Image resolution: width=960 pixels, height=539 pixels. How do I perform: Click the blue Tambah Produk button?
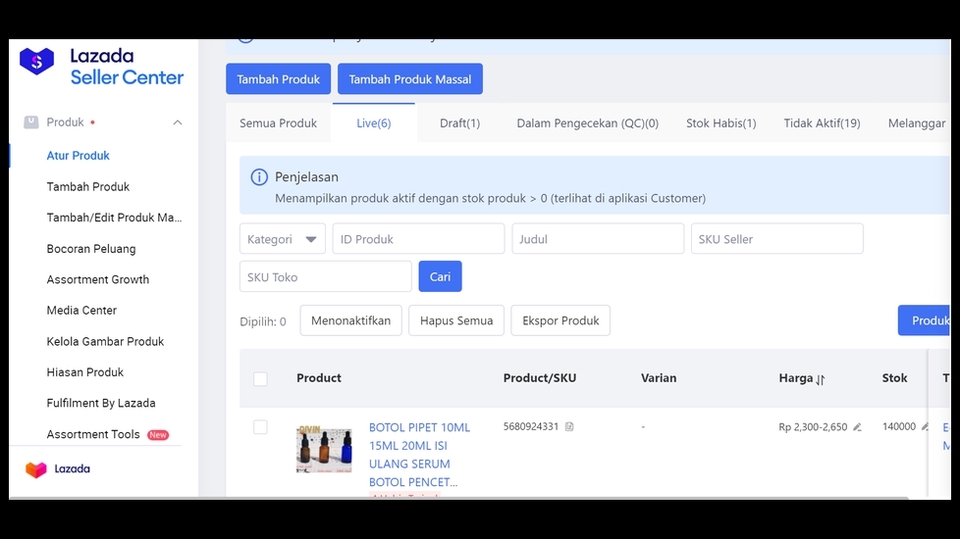click(x=278, y=79)
